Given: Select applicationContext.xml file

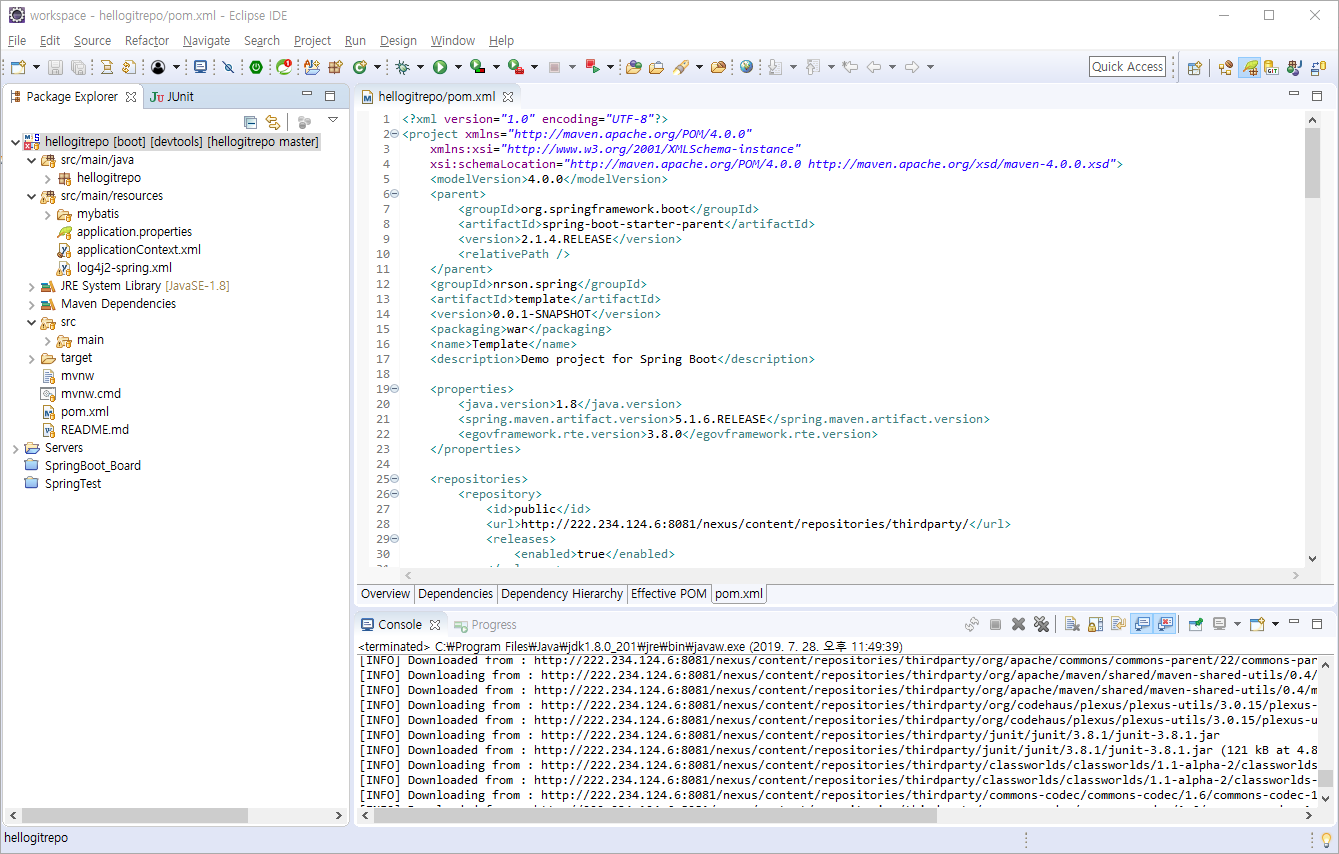Looking at the screenshot, I should click(x=138, y=250).
